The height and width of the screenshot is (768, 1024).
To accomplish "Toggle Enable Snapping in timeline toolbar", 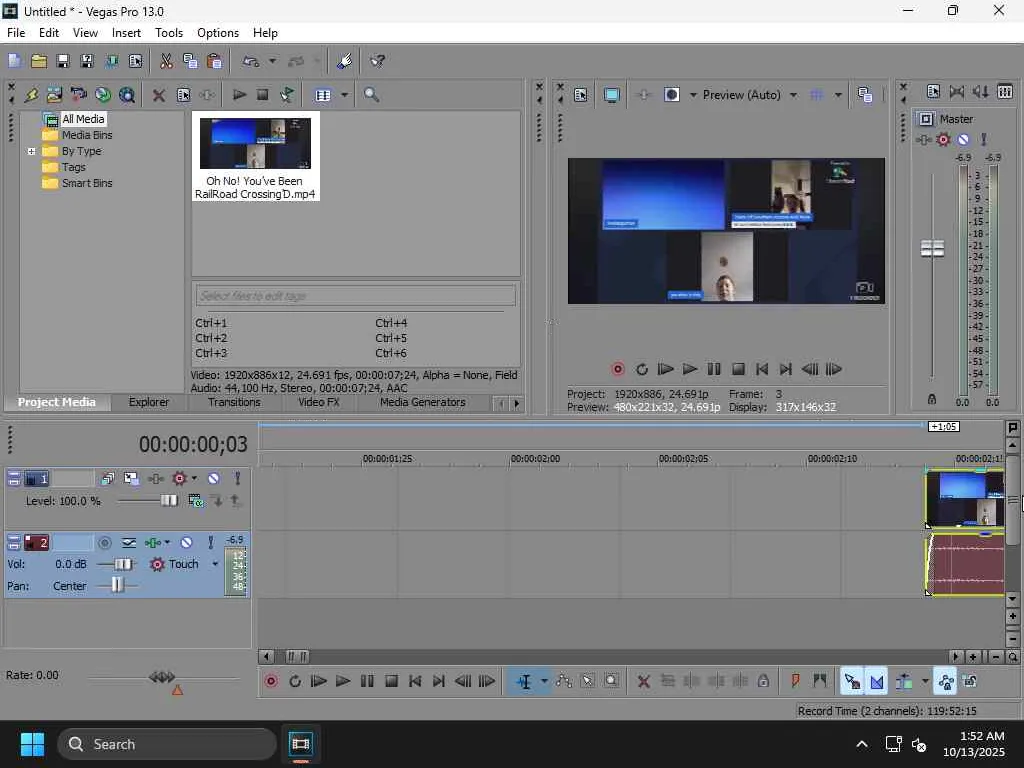I will coord(852,681).
